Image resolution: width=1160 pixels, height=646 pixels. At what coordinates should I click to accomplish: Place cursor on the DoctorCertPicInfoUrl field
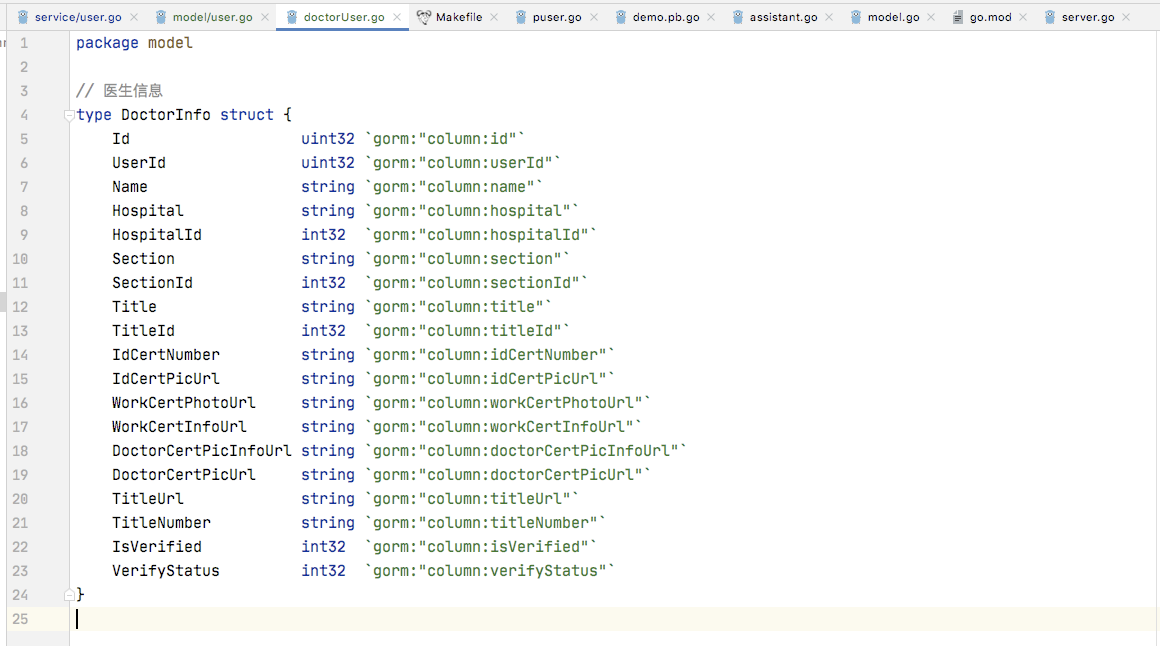tap(201, 451)
